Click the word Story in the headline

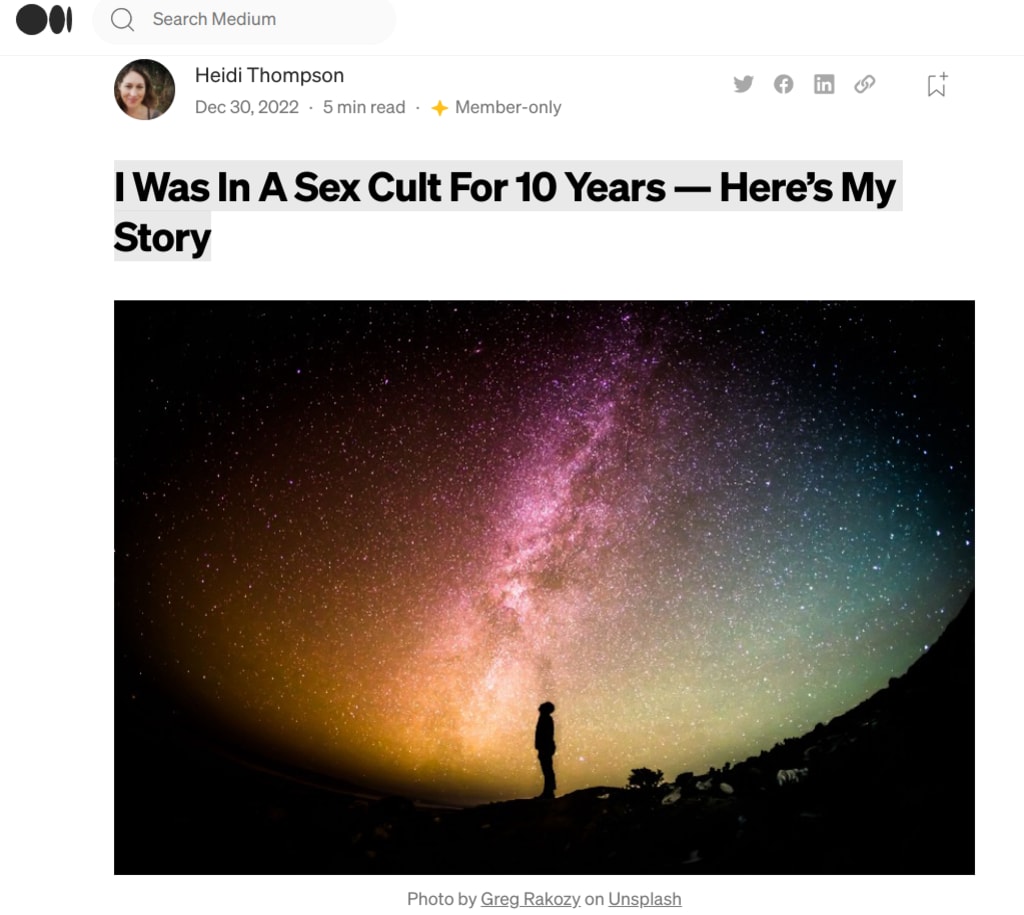pyautogui.click(x=162, y=237)
